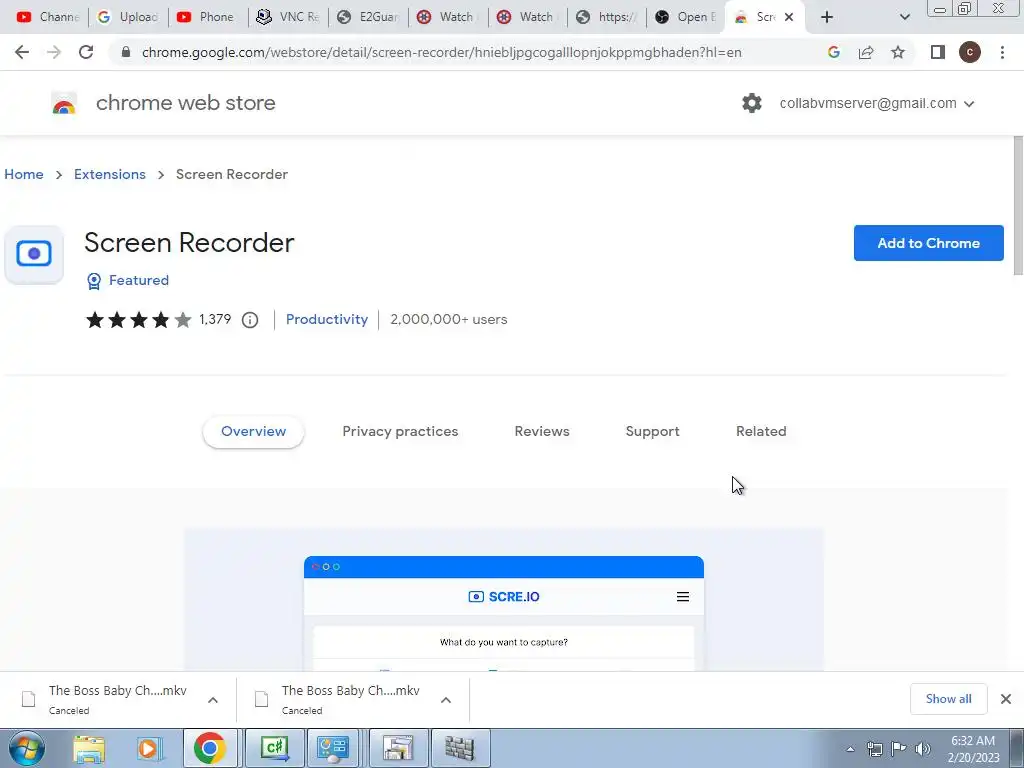Click the SCRE.IO preview screenshot

click(x=504, y=601)
